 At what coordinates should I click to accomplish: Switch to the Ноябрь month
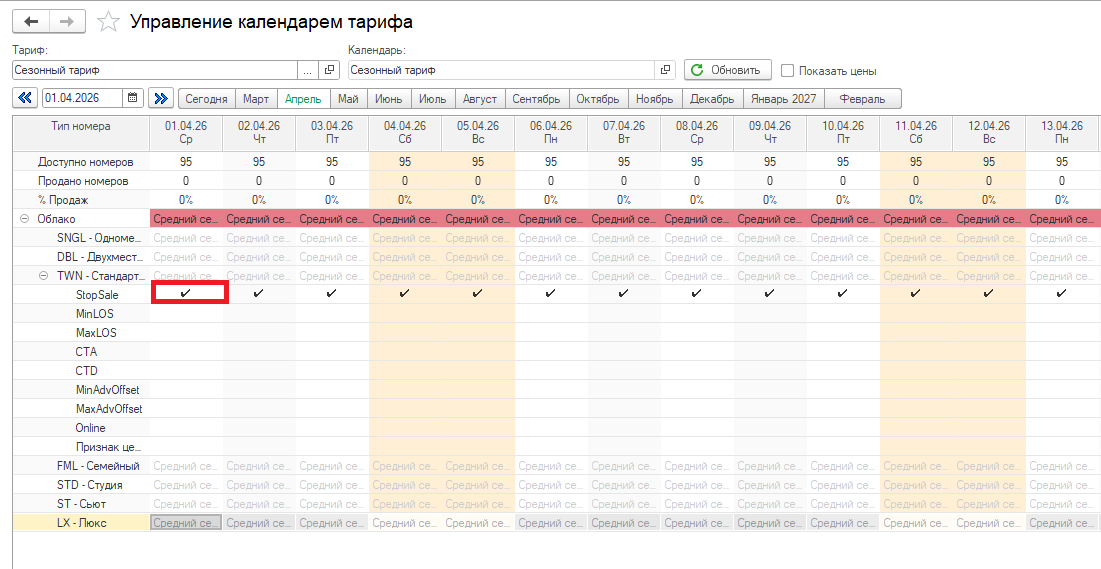[654, 99]
